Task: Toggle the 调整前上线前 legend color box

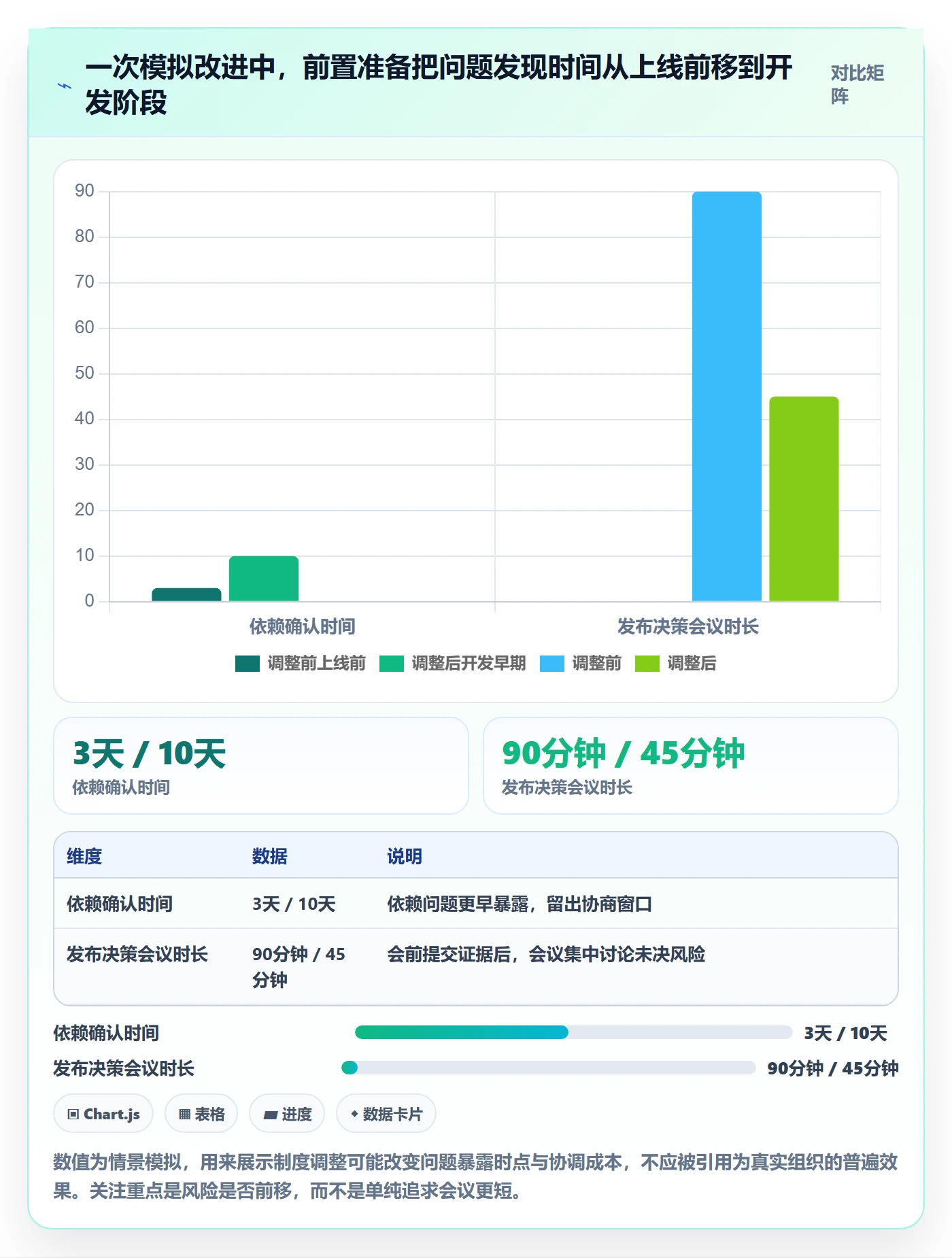Action: [x=248, y=663]
